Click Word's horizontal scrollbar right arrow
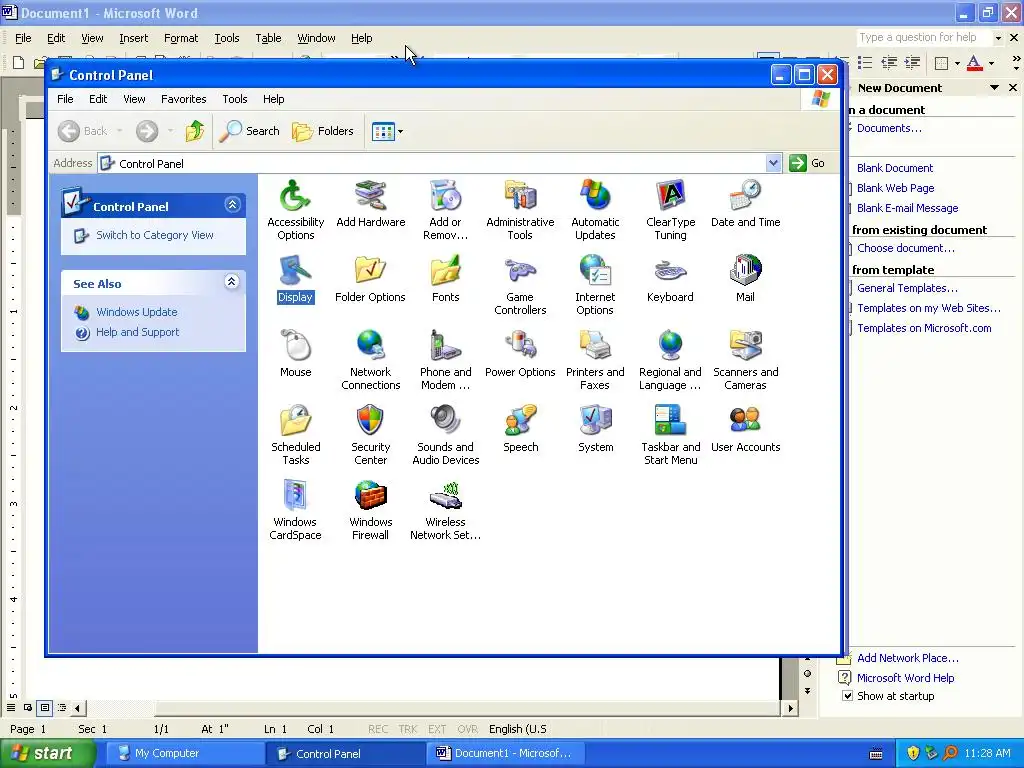 click(x=790, y=708)
